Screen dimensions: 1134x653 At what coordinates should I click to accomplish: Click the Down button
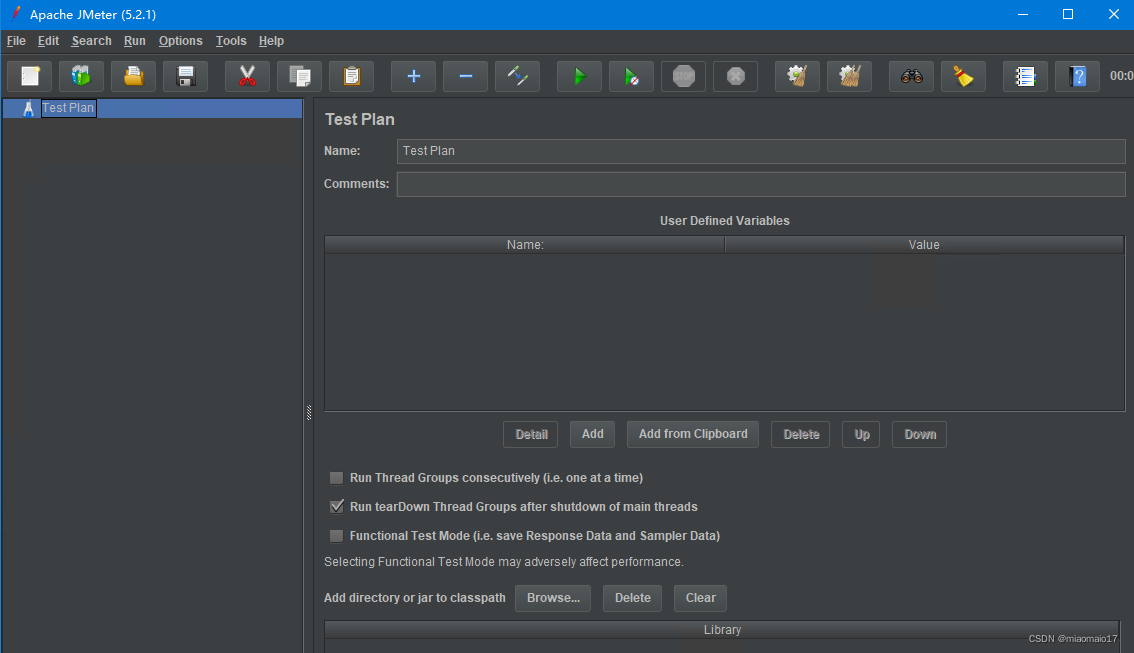point(919,435)
